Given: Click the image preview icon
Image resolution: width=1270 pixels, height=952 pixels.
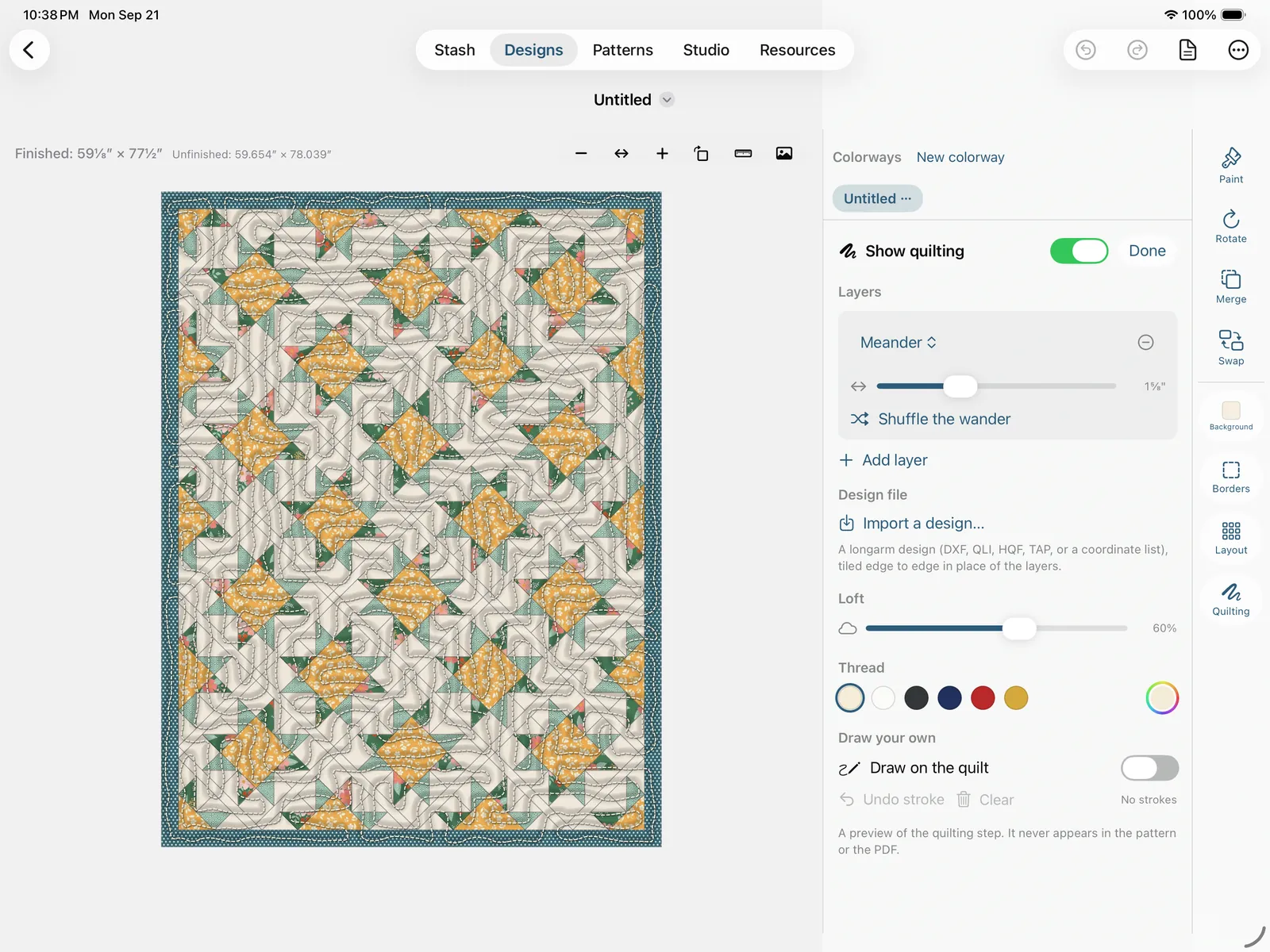Looking at the screenshot, I should coord(784,153).
